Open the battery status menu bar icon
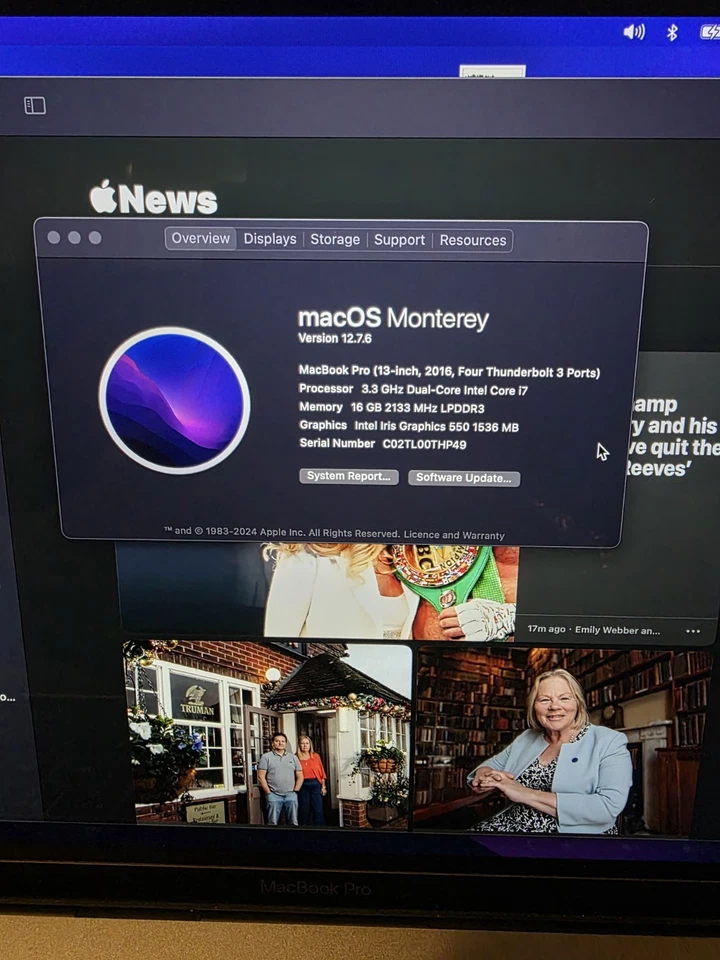The width and height of the screenshot is (720, 960). click(x=710, y=32)
